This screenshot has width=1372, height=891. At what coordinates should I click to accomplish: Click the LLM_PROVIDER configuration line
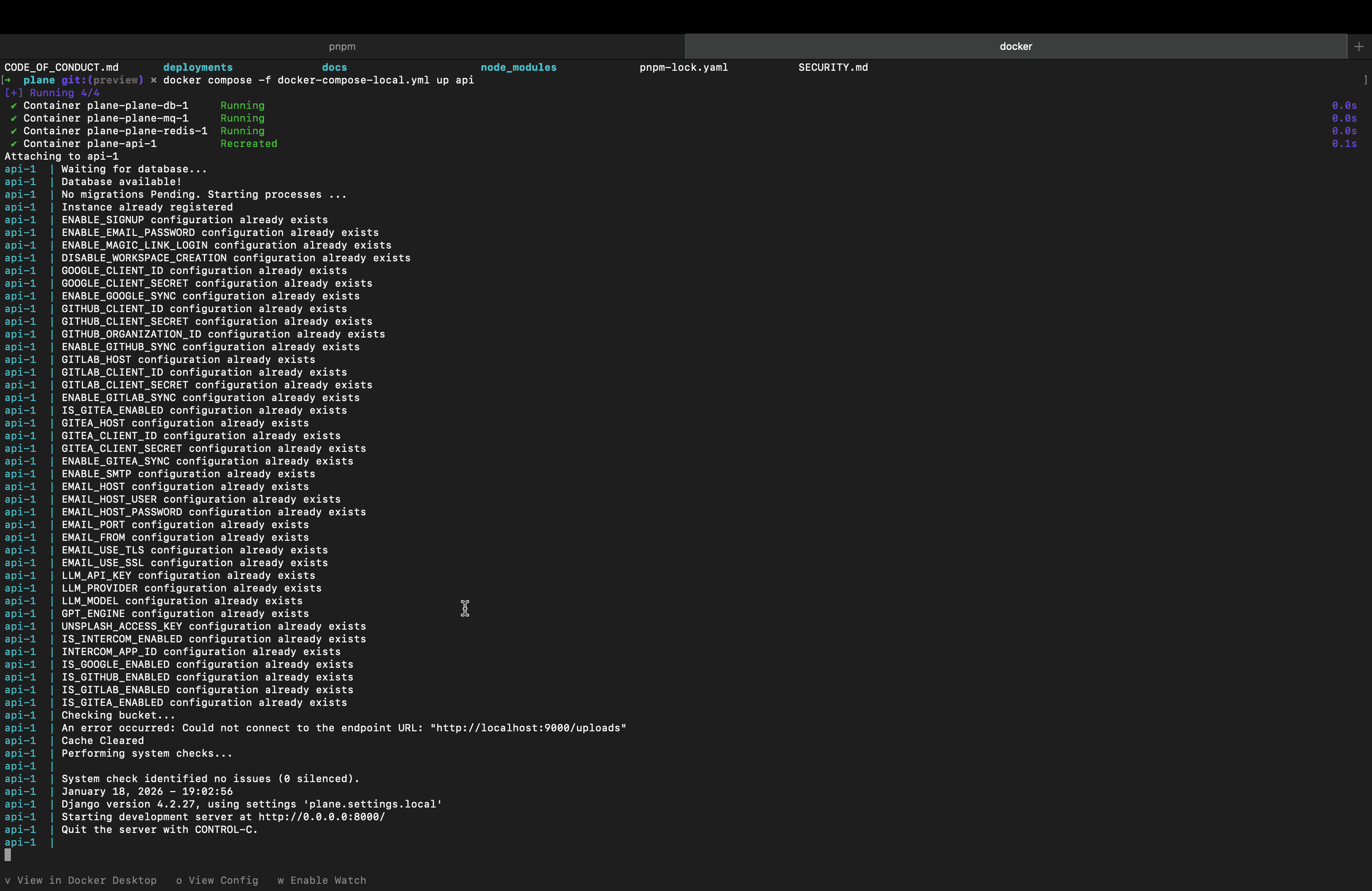[x=191, y=588]
